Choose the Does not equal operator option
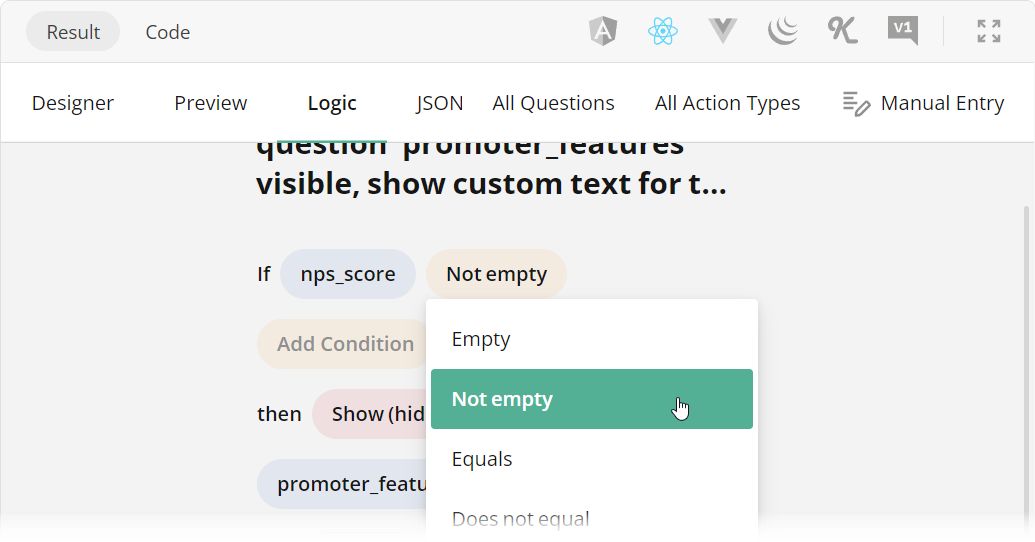This screenshot has width=1035, height=542. [591, 519]
